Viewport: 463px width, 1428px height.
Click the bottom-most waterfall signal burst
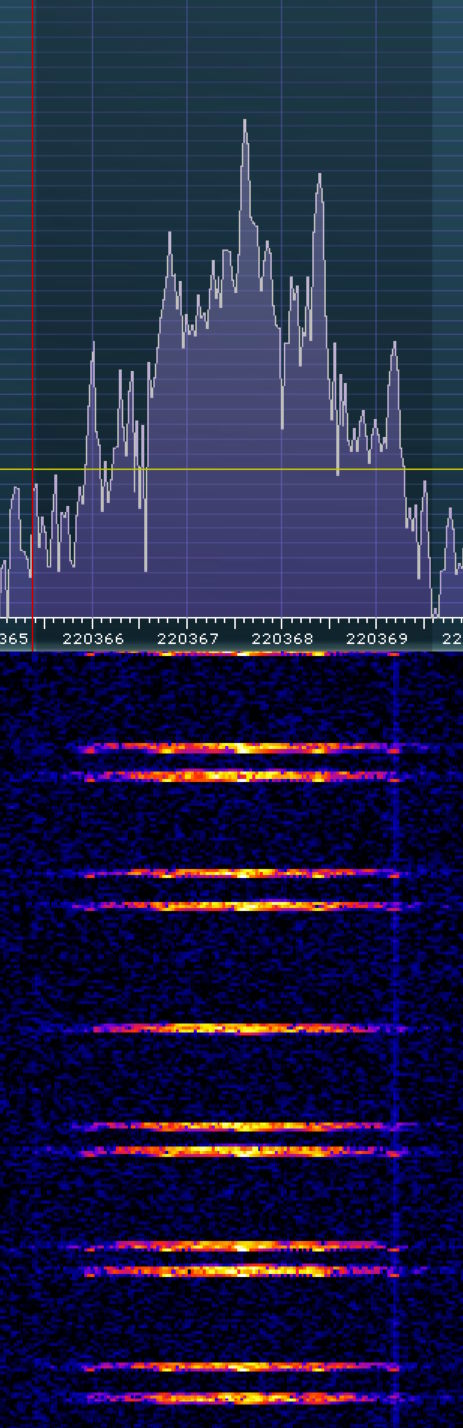point(240,1398)
